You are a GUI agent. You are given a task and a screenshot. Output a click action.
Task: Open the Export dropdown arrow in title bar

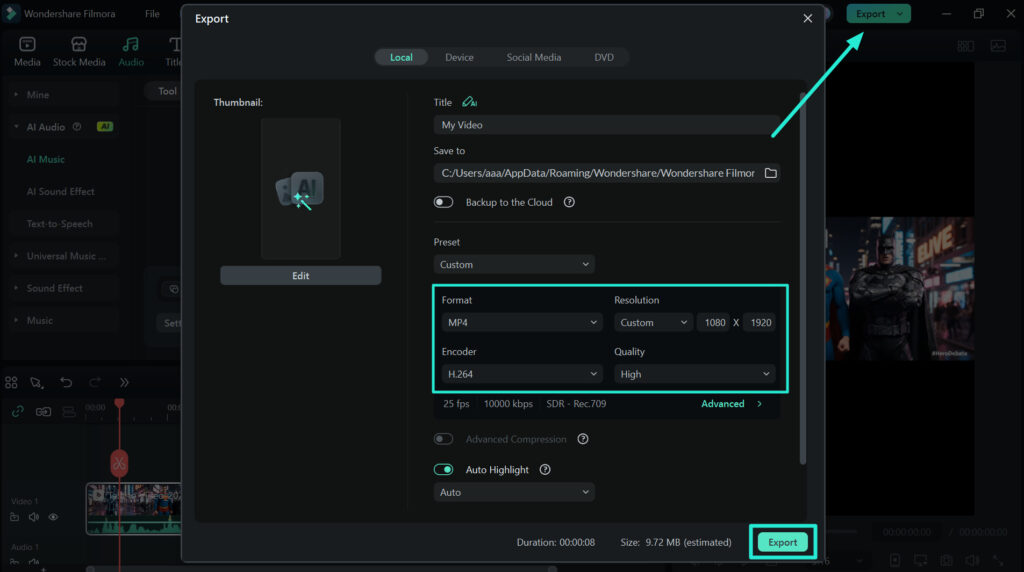(900, 14)
